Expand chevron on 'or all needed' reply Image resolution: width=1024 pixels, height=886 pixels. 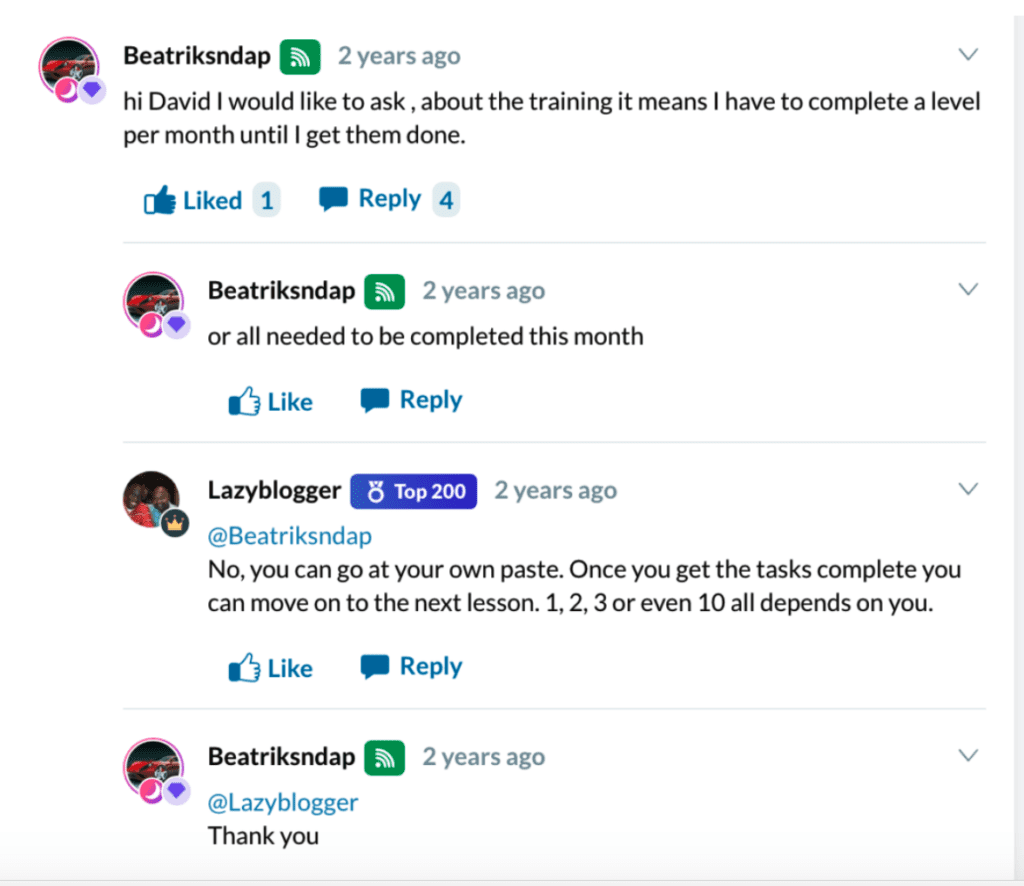(968, 289)
